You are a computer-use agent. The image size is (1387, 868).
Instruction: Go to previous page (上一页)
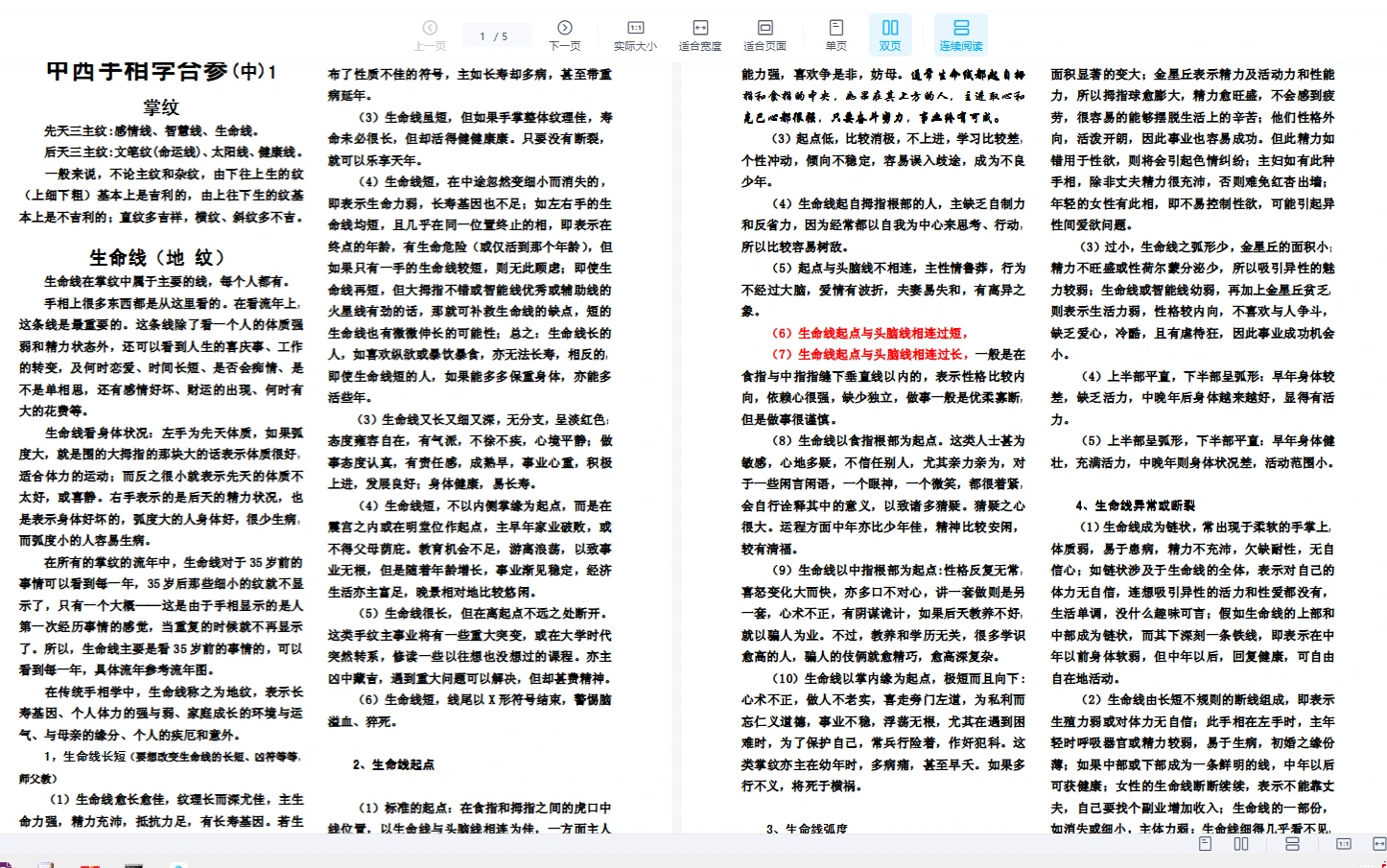coord(430,35)
